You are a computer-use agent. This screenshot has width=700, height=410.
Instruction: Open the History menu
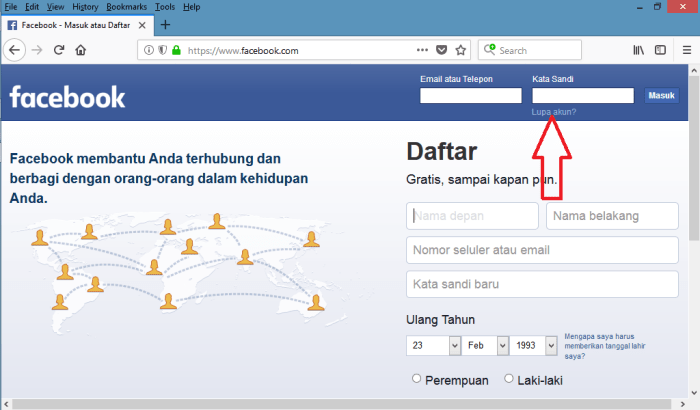point(85,7)
